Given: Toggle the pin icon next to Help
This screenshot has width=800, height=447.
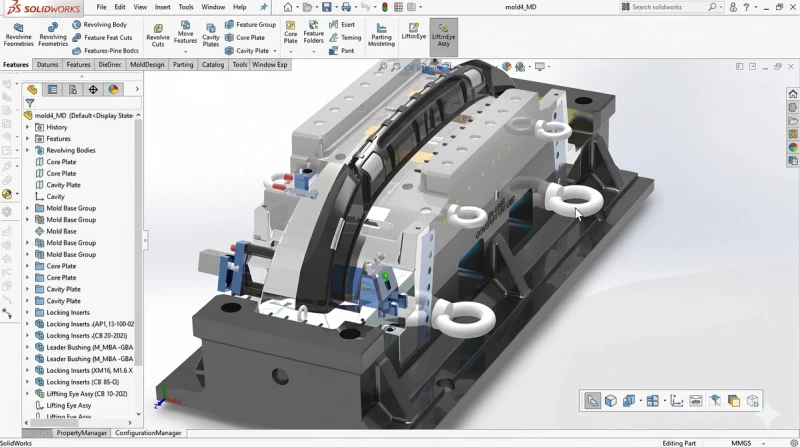Looking at the screenshot, I should pos(263,7).
